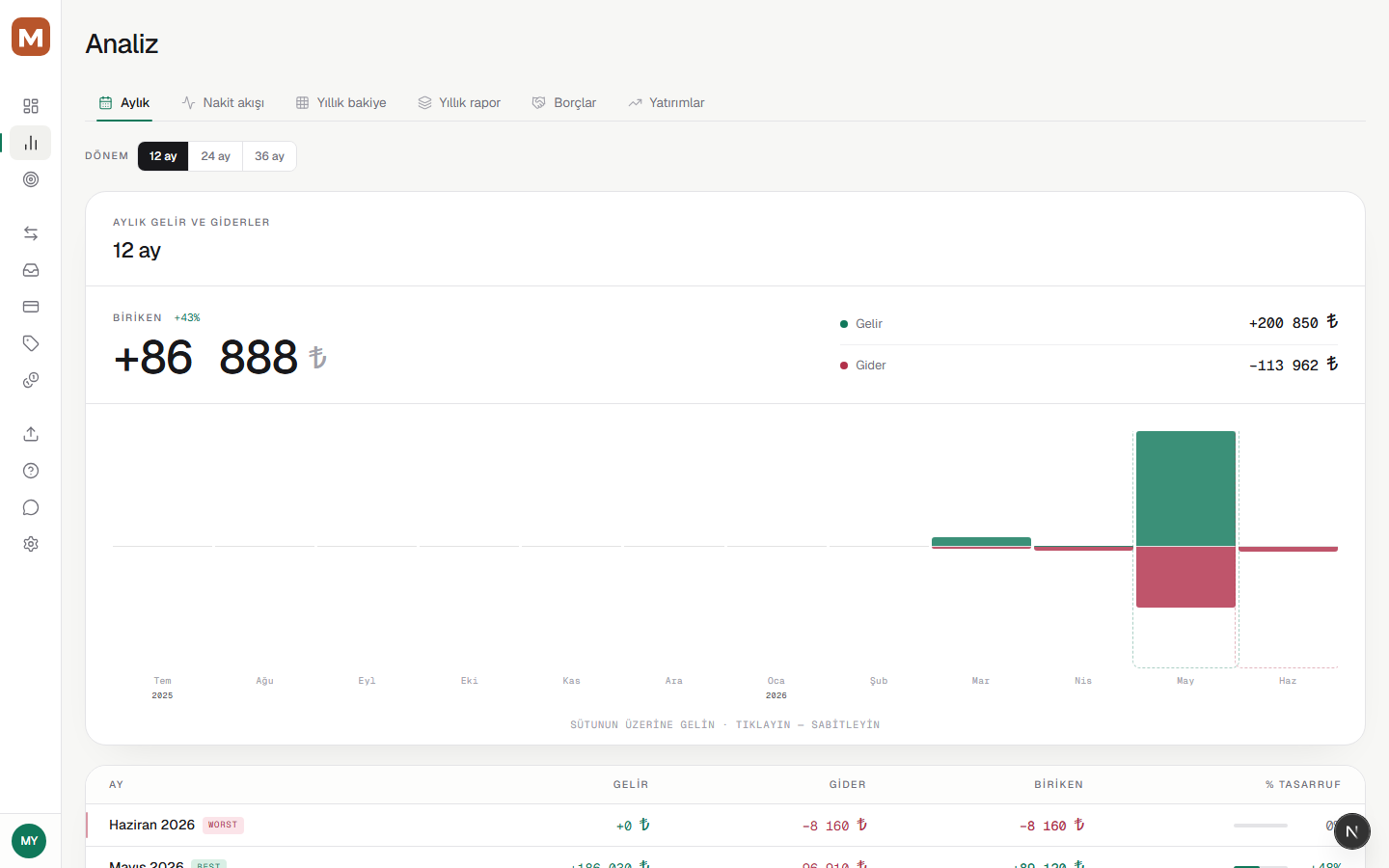Select the bar chart analytics sidebar icon
1389x868 pixels.
point(31,143)
